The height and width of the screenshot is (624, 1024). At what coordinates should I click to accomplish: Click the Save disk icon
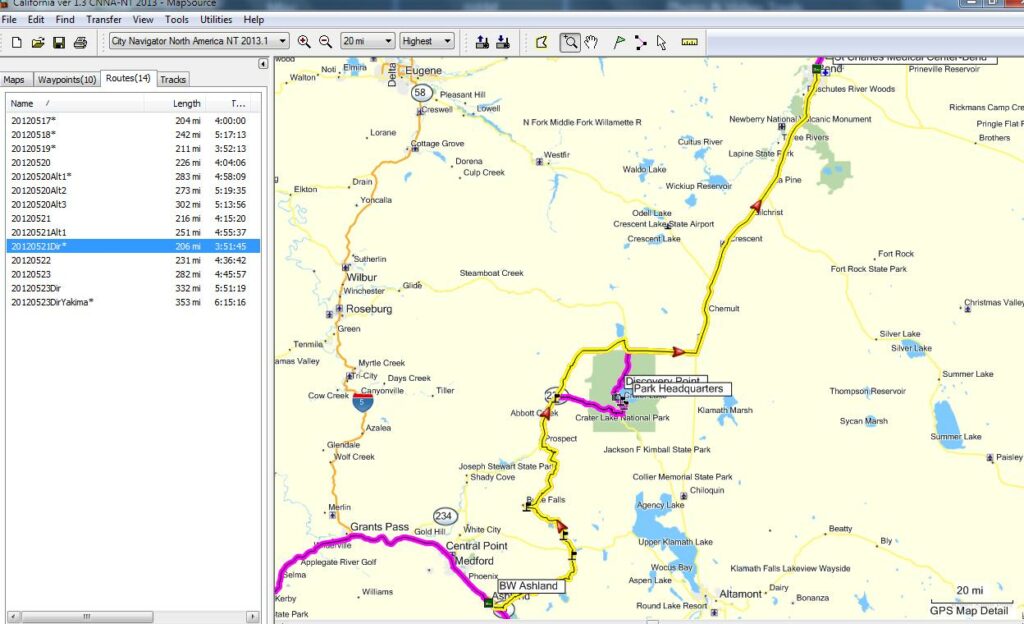59,42
